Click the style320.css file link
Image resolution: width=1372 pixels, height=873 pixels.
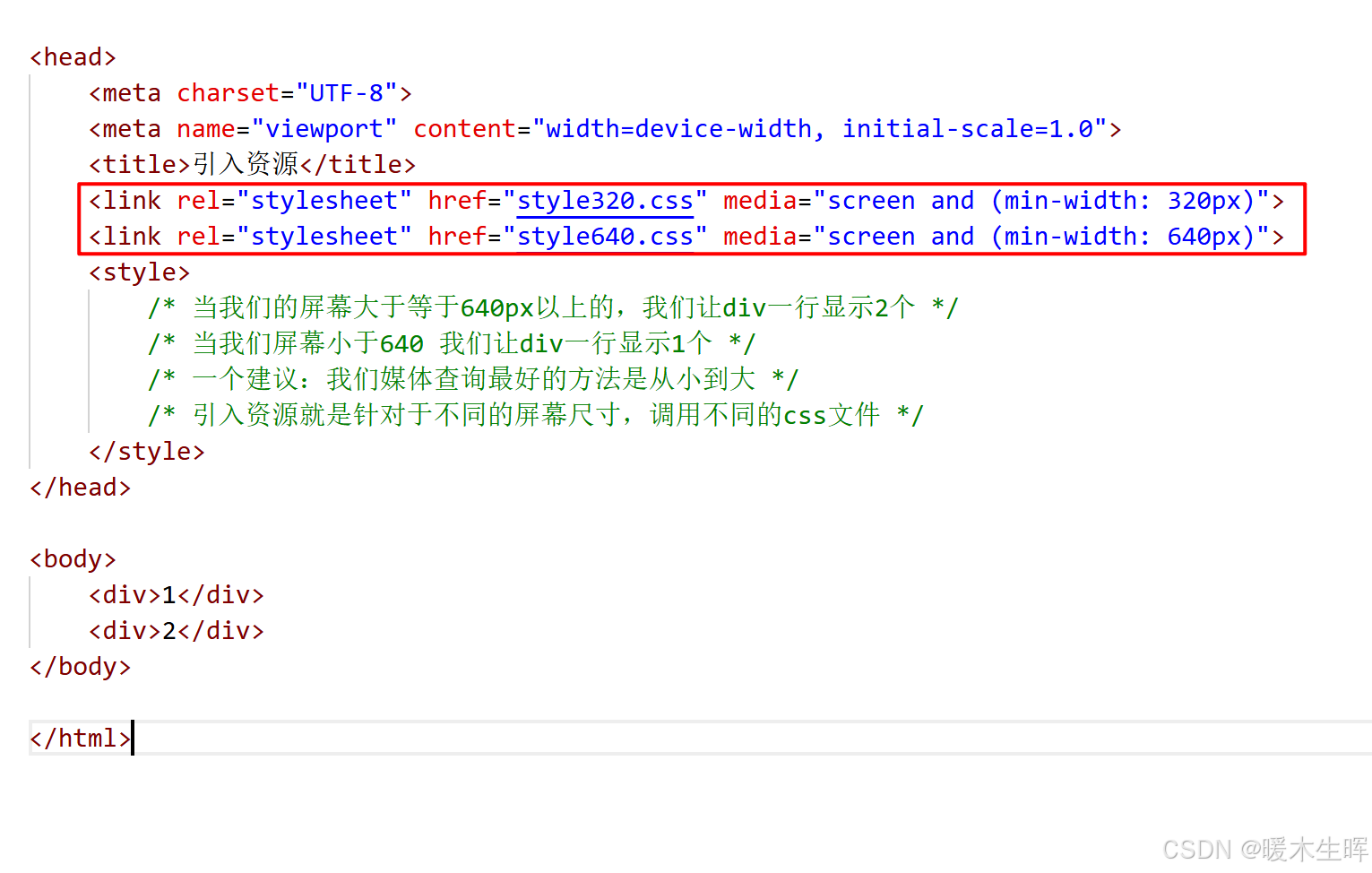point(605,201)
